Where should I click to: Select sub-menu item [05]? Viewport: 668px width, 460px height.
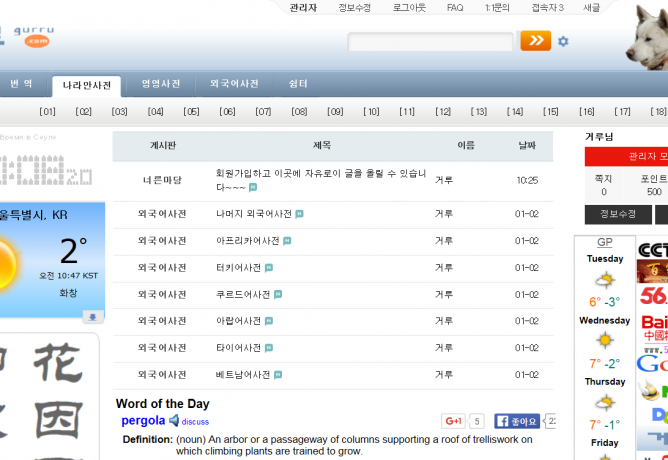tap(191, 112)
